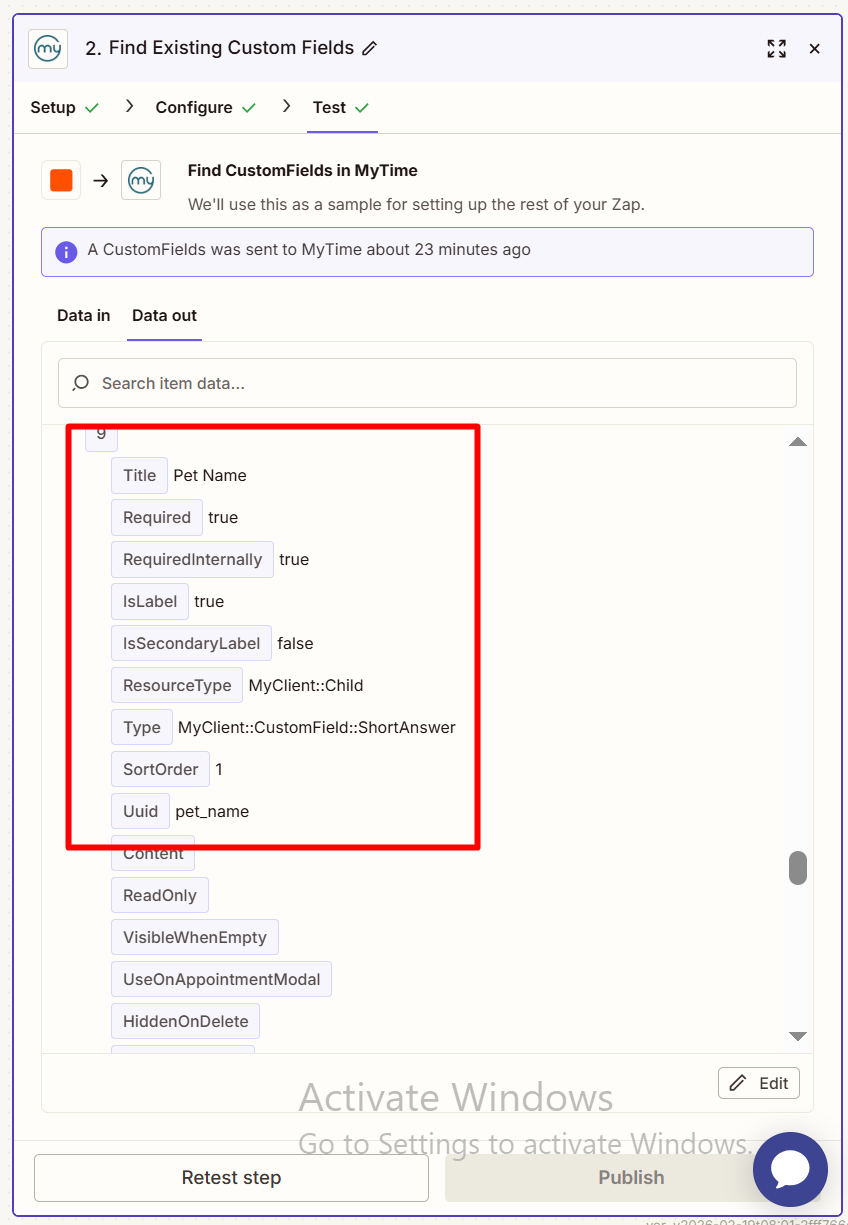Open the Configure tab

206,107
